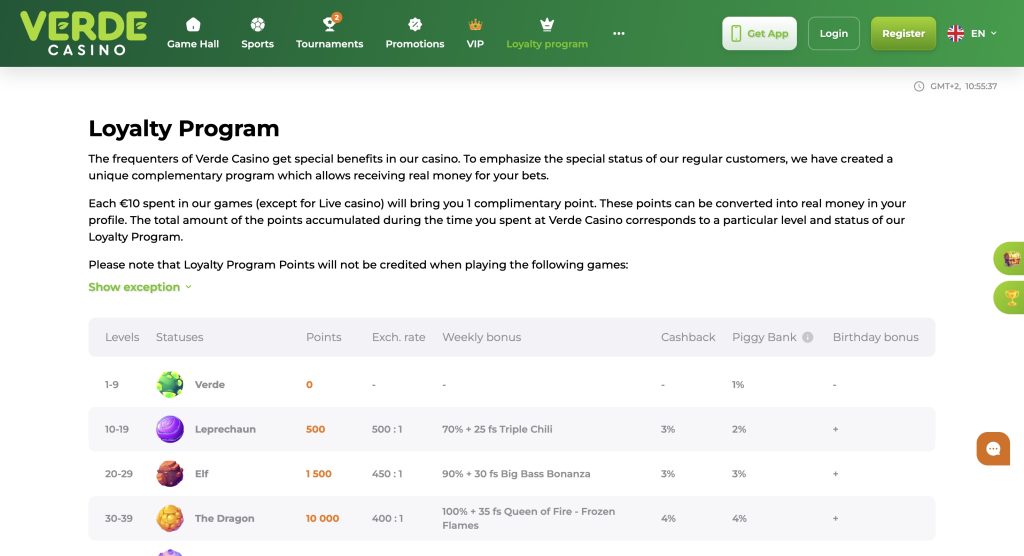Click the Piggy Bank info icon
This screenshot has height=556, width=1024.
click(808, 337)
